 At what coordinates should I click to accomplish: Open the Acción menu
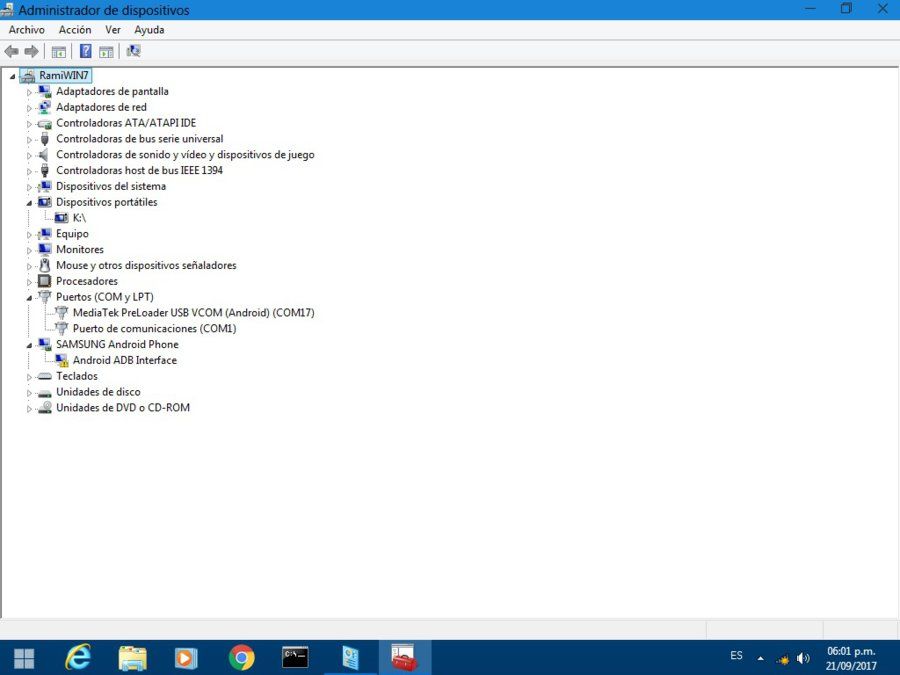coord(75,30)
